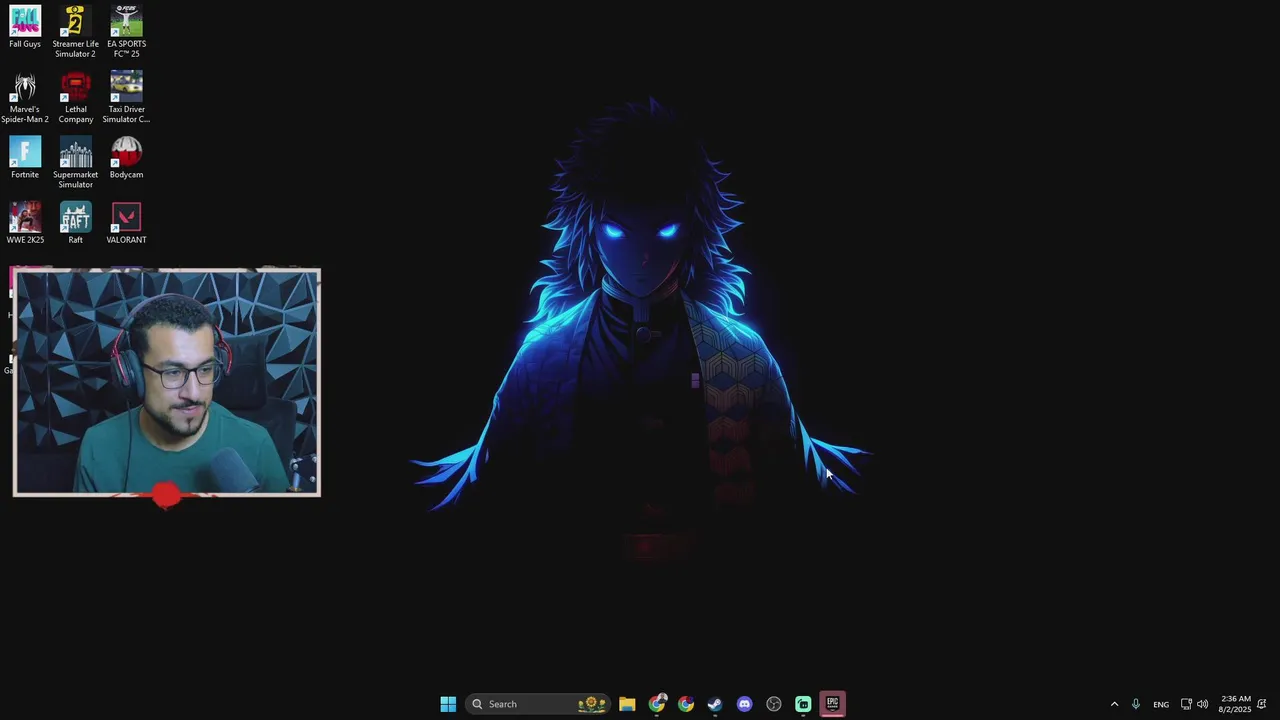Click the microphone tray icon

[1135, 704]
